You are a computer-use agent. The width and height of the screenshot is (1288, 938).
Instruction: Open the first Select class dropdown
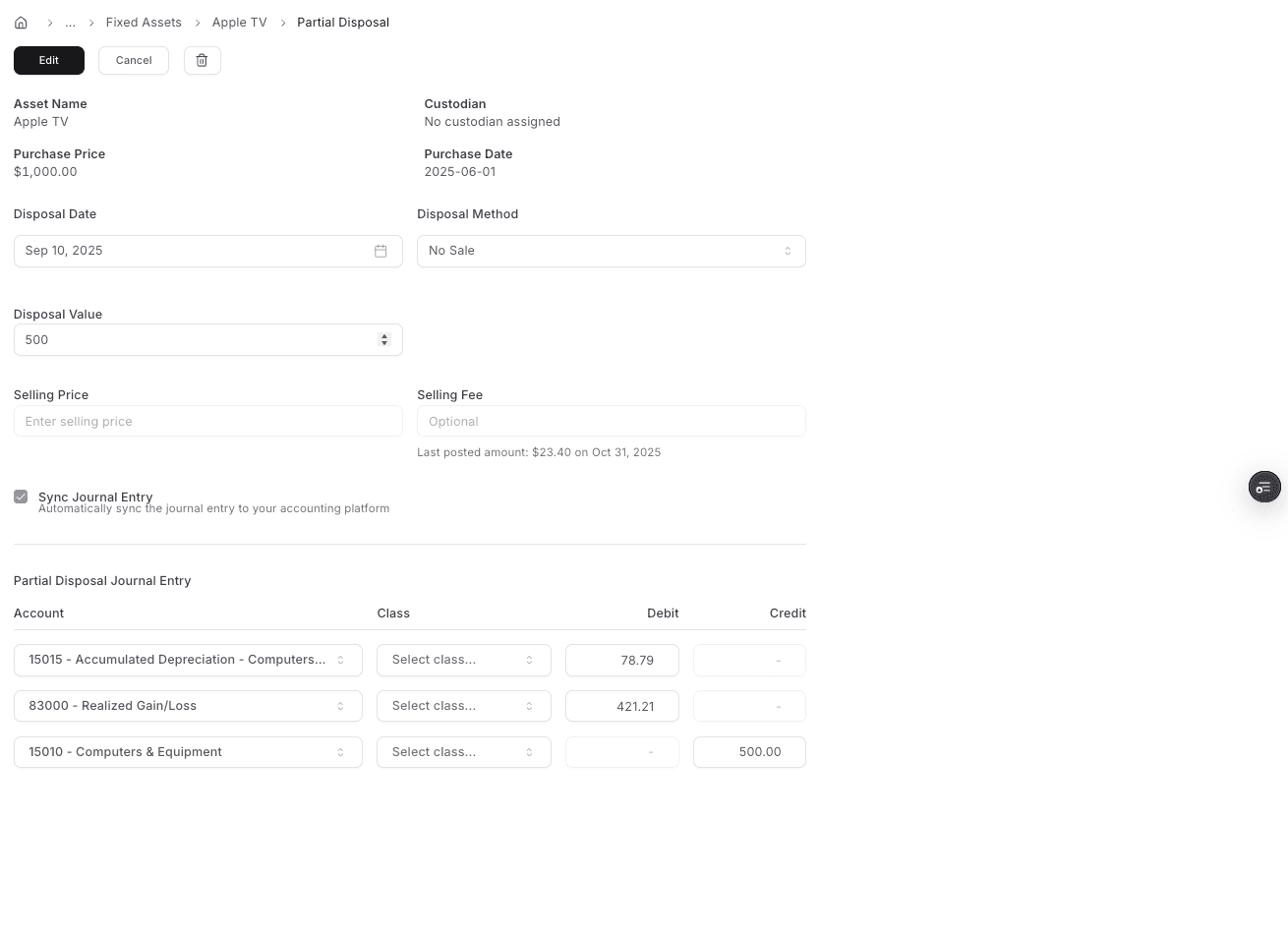click(463, 660)
